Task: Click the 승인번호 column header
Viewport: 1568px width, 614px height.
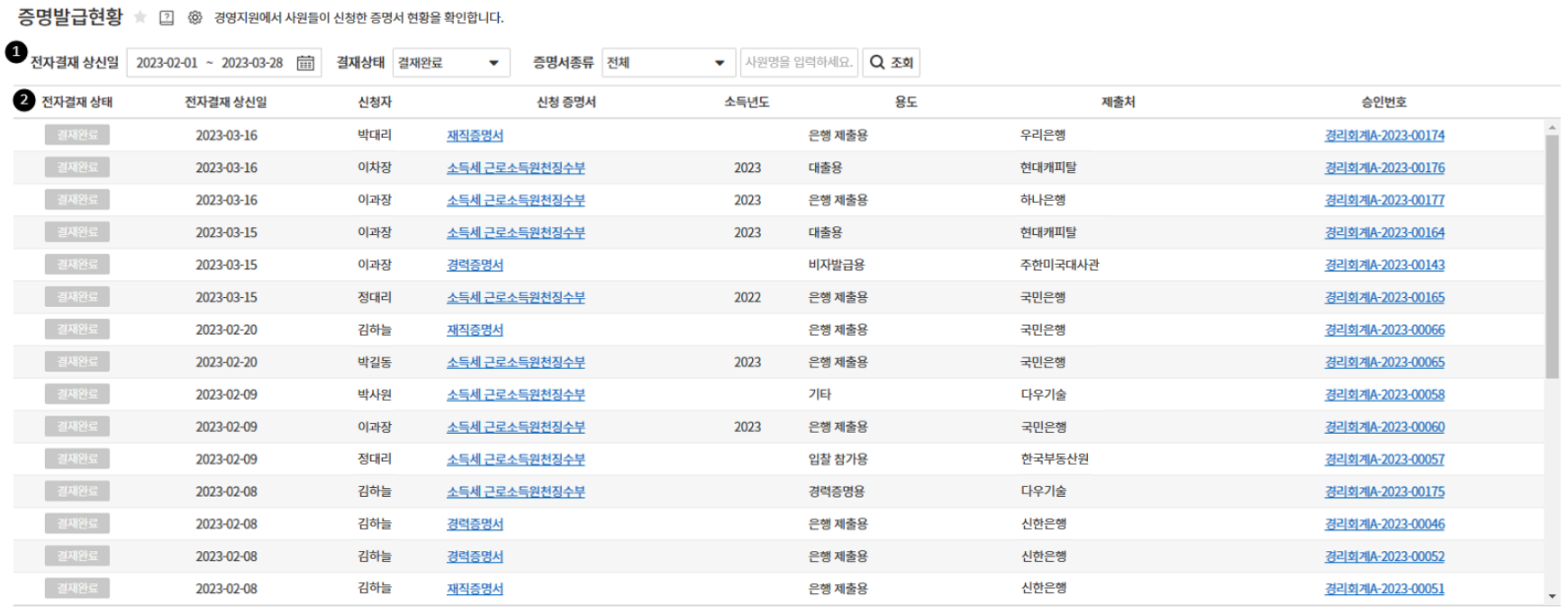Action: coord(1383,102)
